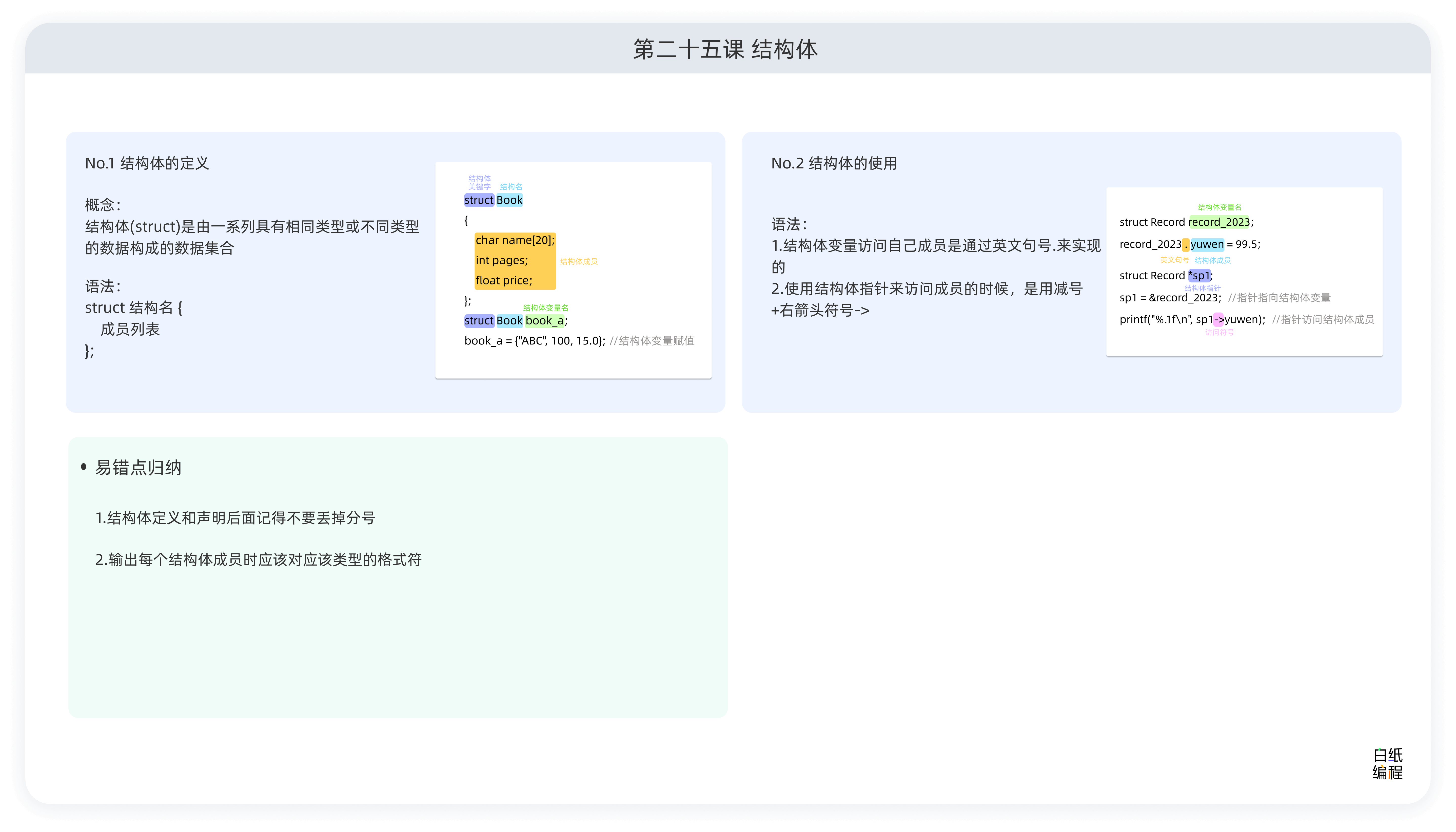Click the 易错点归纳 bullet heading
Viewport: 1456px width, 832px height.
coord(138,468)
